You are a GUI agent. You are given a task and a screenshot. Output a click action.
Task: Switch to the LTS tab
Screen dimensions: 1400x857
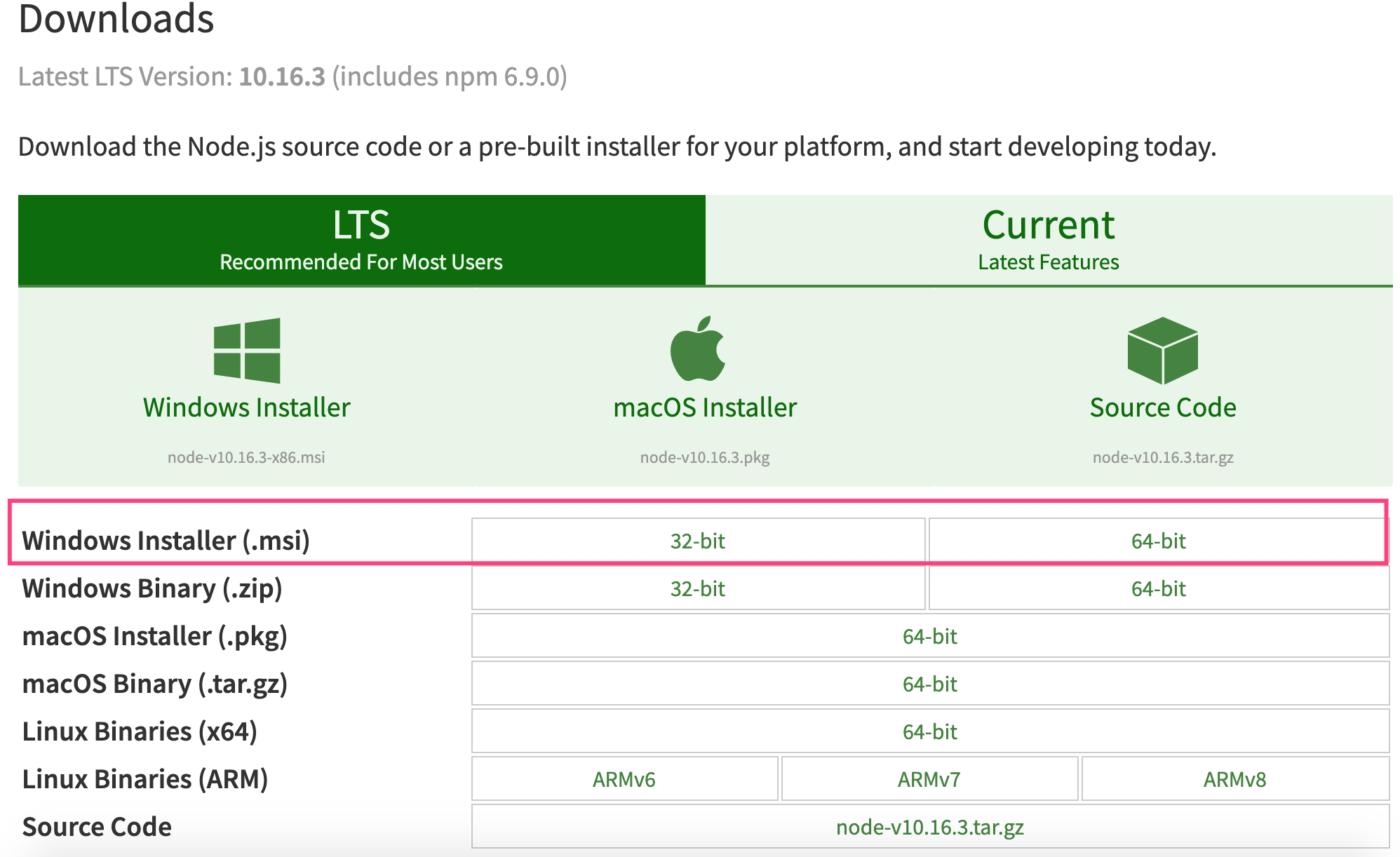tap(361, 240)
